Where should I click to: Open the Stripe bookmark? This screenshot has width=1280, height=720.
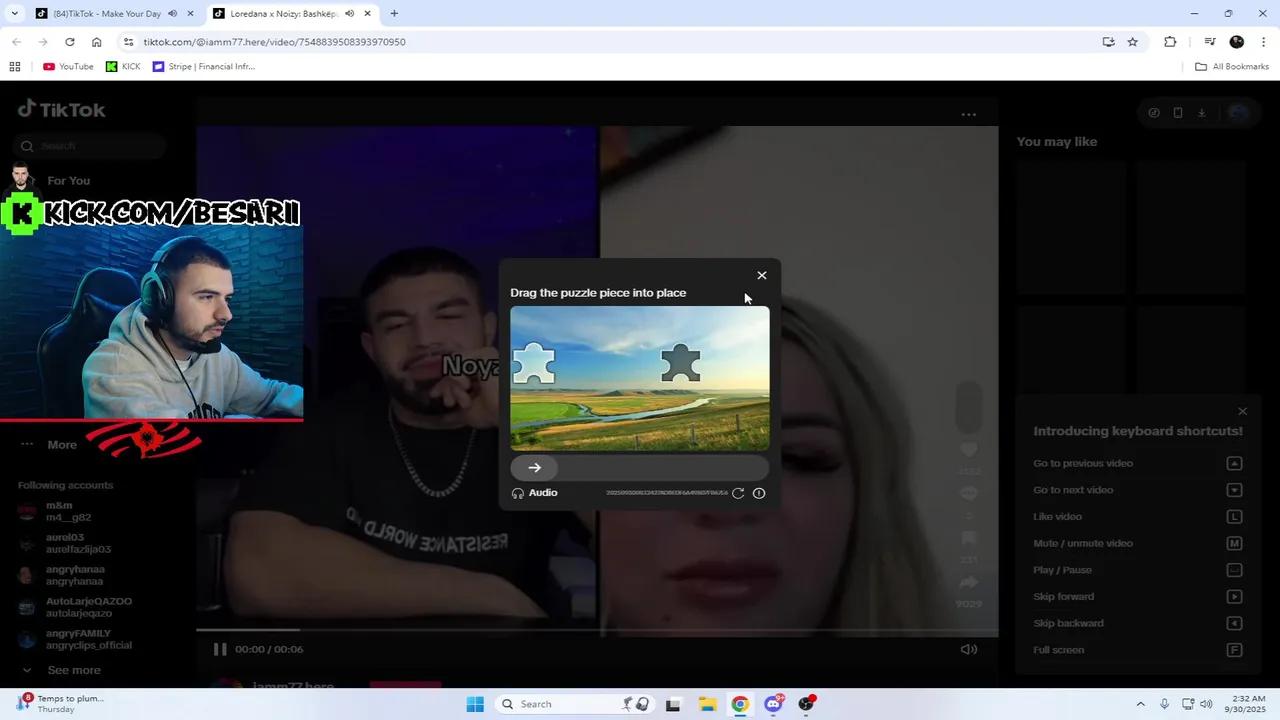coord(203,67)
